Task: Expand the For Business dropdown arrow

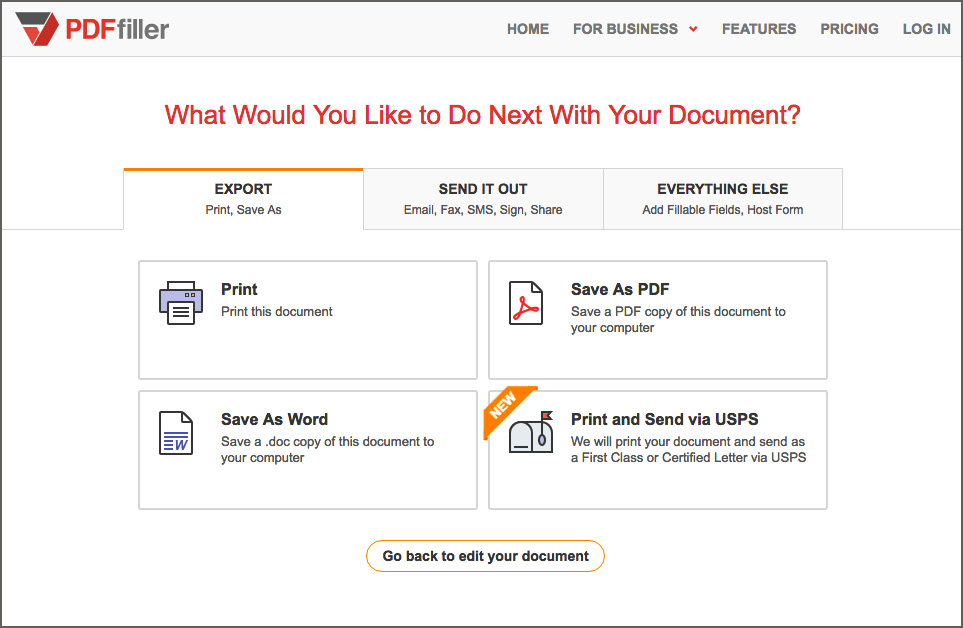Action: point(693,29)
